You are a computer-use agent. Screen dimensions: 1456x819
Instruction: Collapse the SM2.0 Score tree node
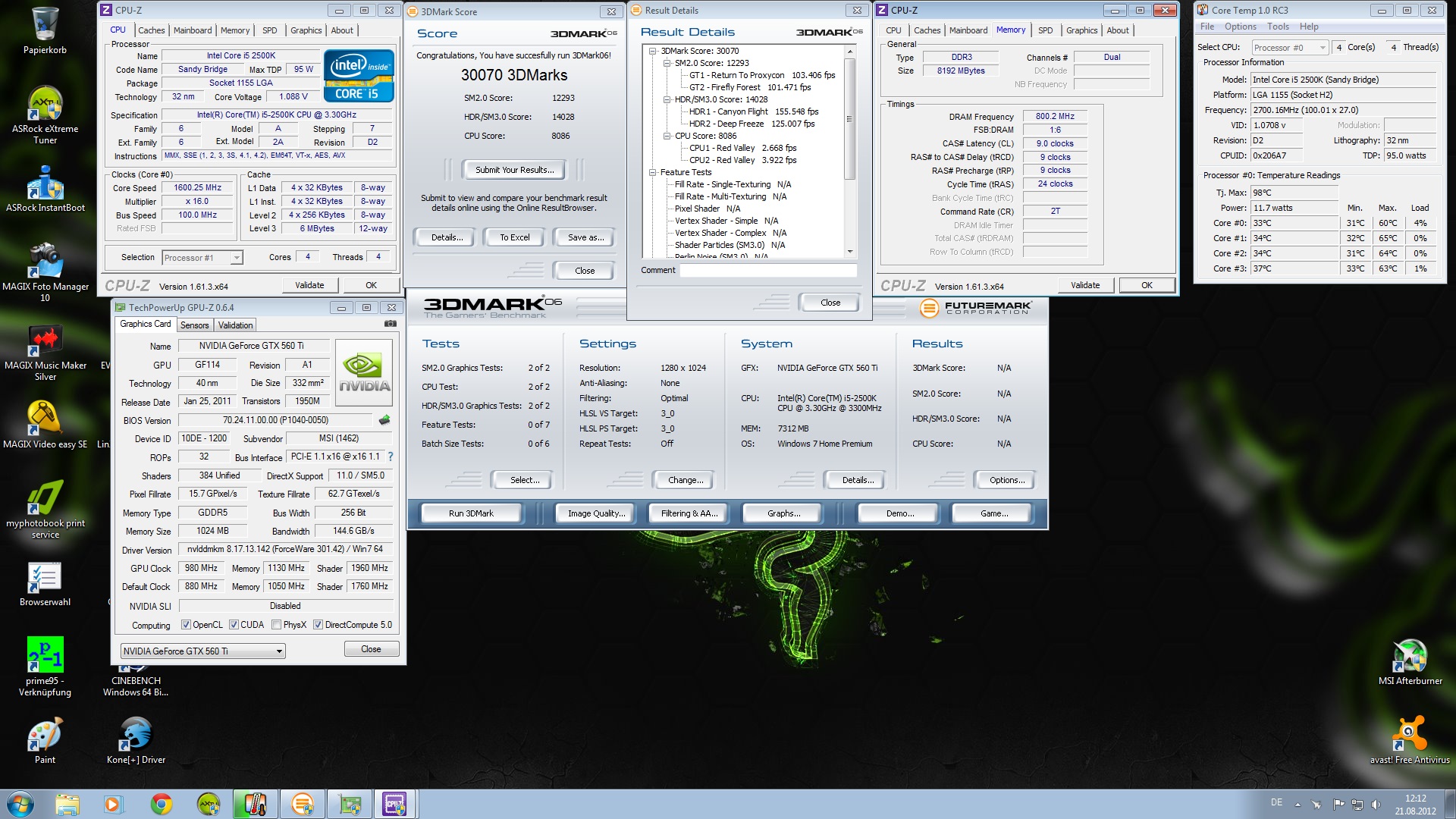tap(667, 63)
